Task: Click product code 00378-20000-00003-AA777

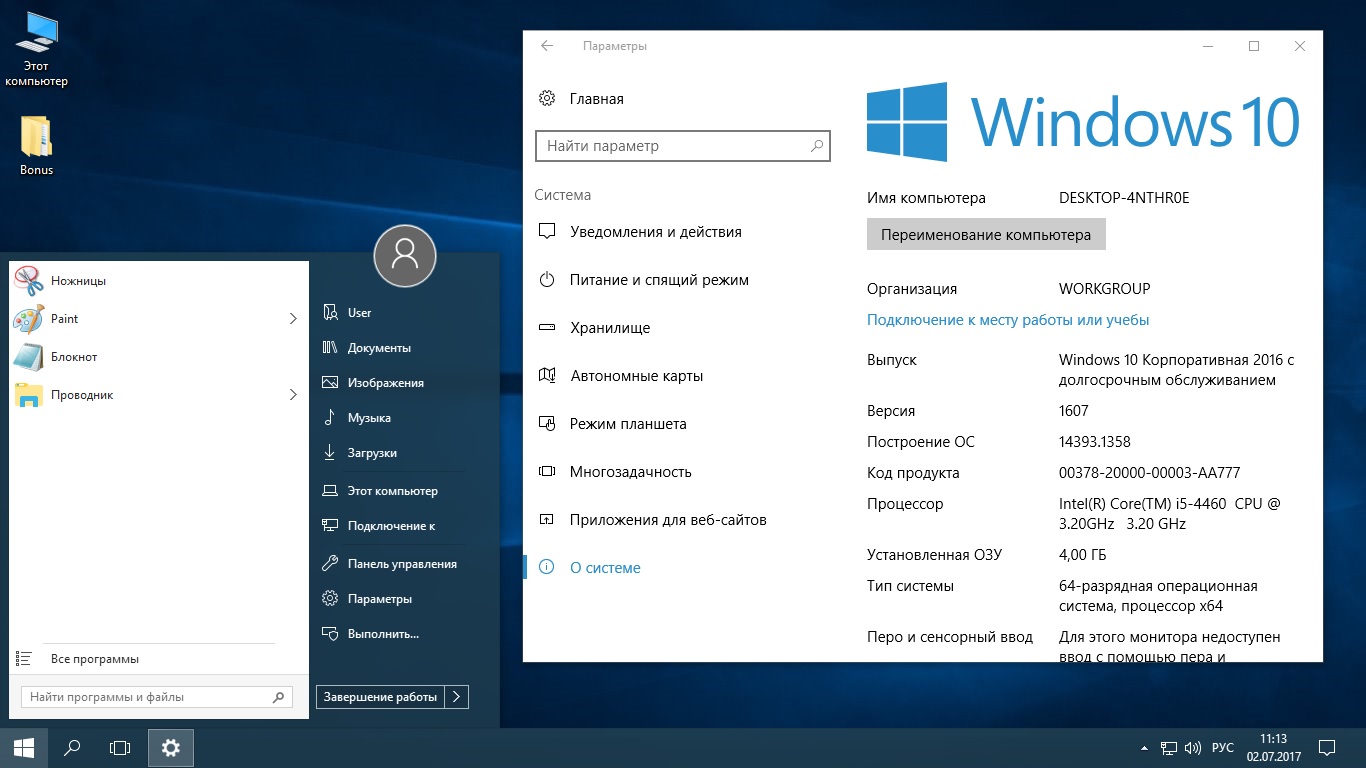Action: [1150, 473]
